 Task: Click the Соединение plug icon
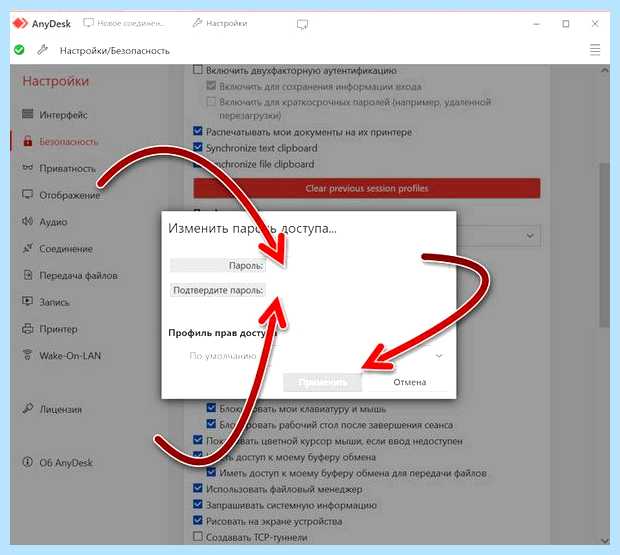[28, 248]
